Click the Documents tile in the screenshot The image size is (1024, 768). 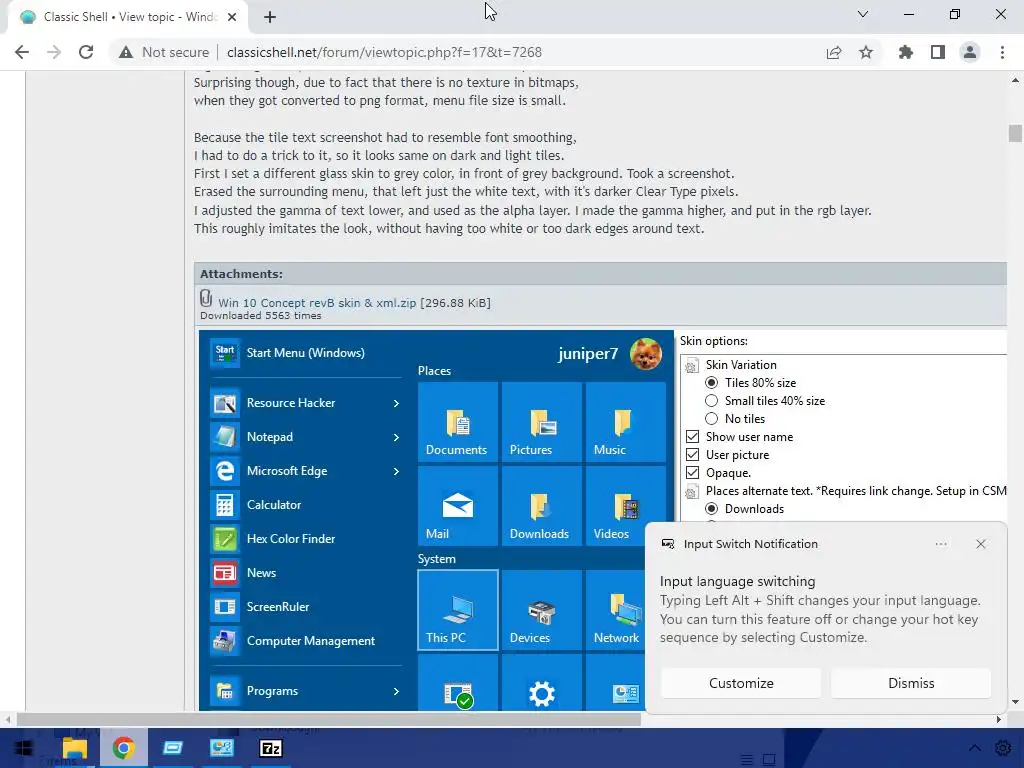[x=457, y=422]
